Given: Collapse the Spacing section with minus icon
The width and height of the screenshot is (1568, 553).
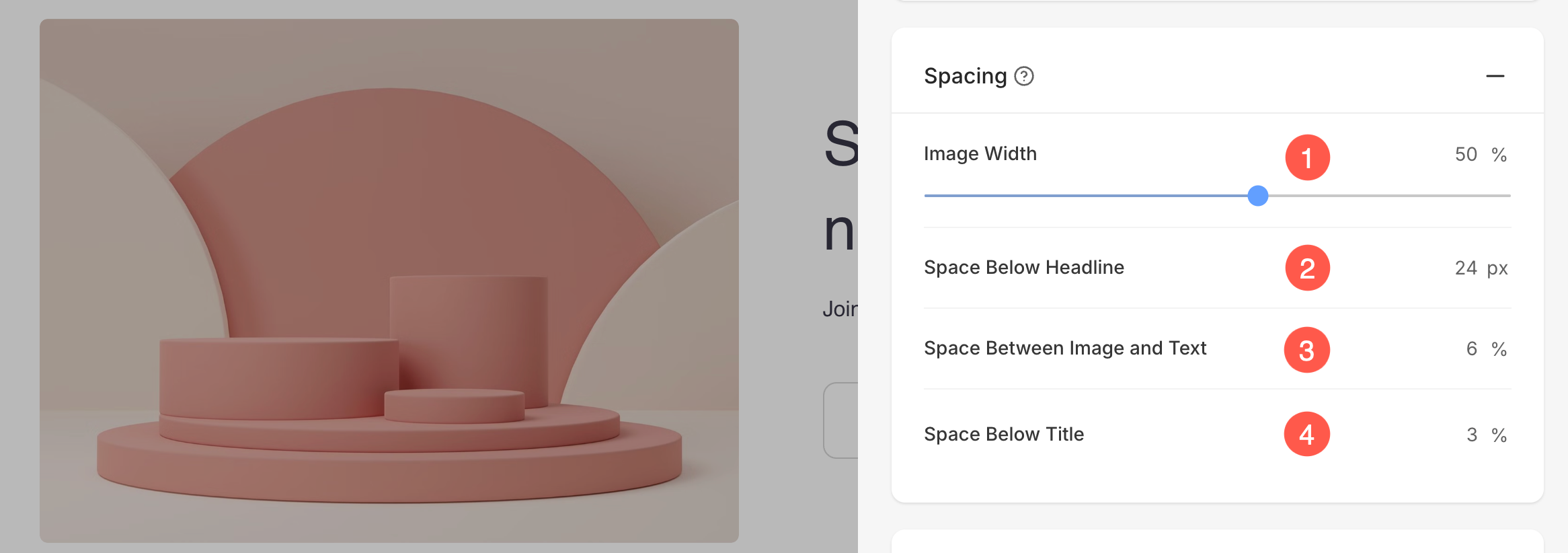Looking at the screenshot, I should pos(1495,77).
